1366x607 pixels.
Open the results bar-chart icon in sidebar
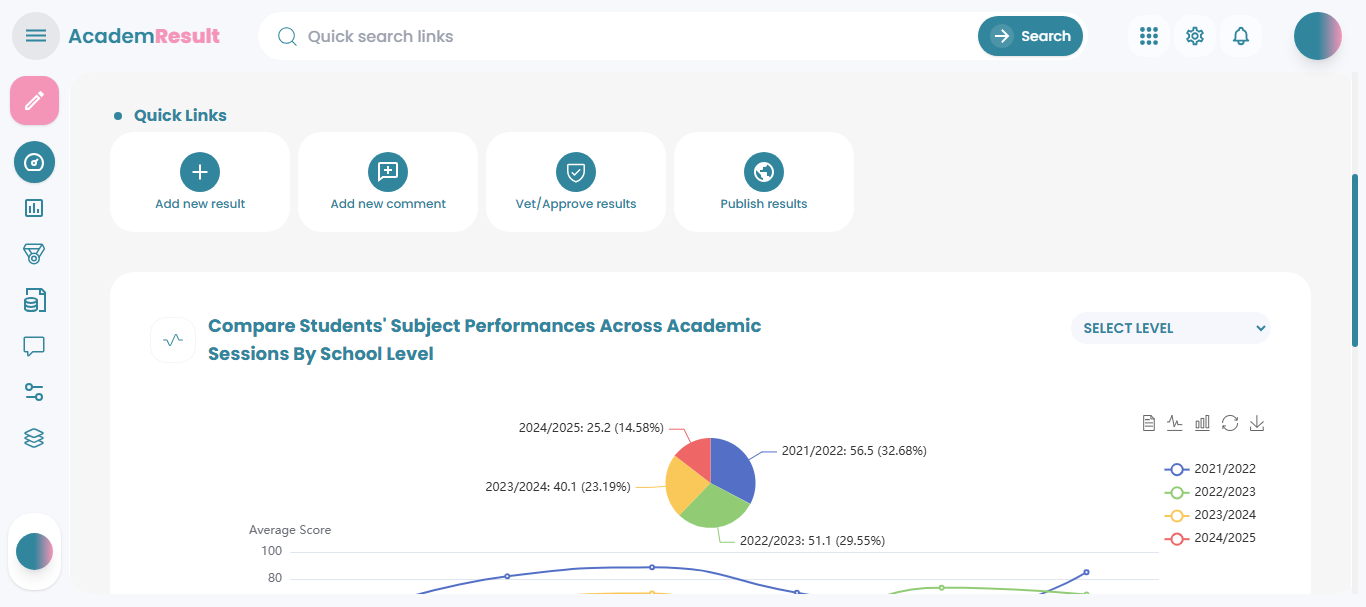[x=34, y=208]
